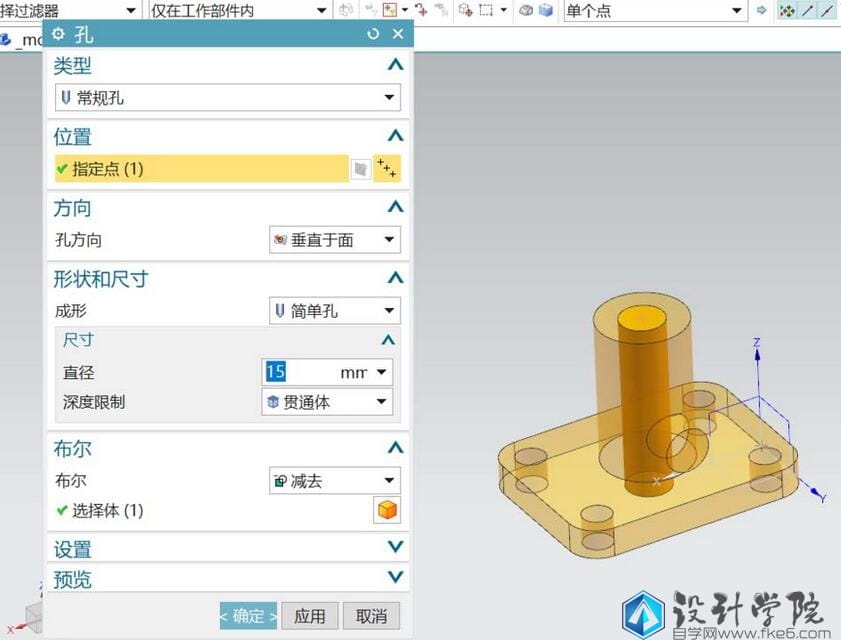Select the 指定点 (1) row
841x640 pixels.
pyautogui.click(x=201, y=169)
